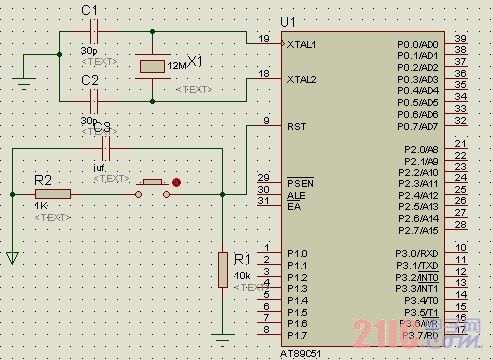The width and height of the screenshot is (493, 360).
Task: Select the P3.0/RXD pin 10
Action: tap(456, 252)
